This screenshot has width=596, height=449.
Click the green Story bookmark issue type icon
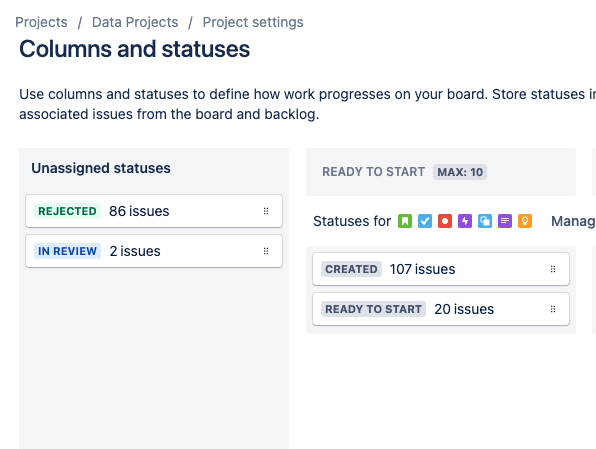click(405, 221)
